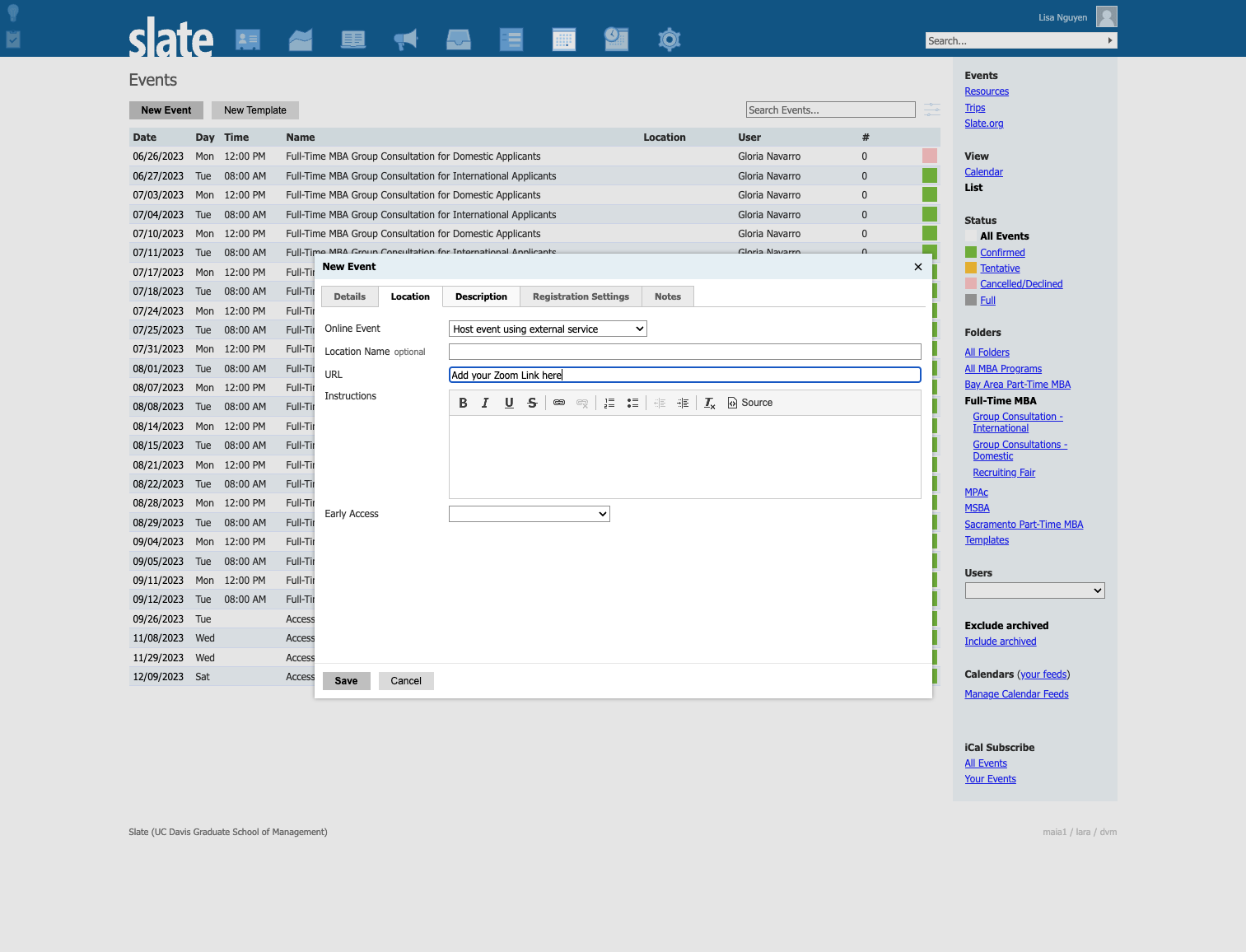The height and width of the screenshot is (952, 1246).
Task: Insert a link using the chain icon
Action: [x=559, y=403]
